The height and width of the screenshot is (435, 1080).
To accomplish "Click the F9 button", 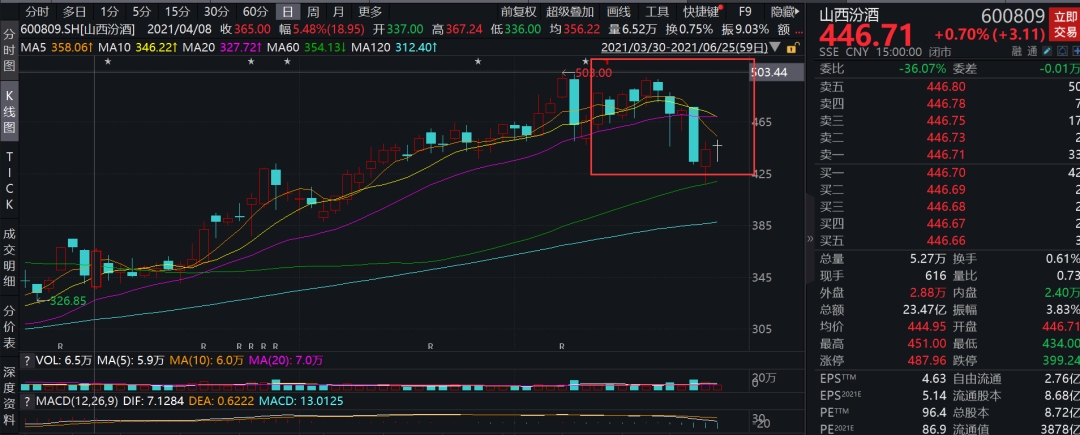I will pyautogui.click(x=745, y=11).
